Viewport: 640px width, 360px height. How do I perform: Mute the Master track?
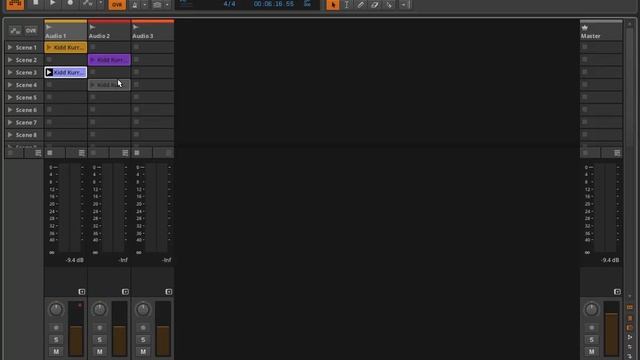pos(591,351)
